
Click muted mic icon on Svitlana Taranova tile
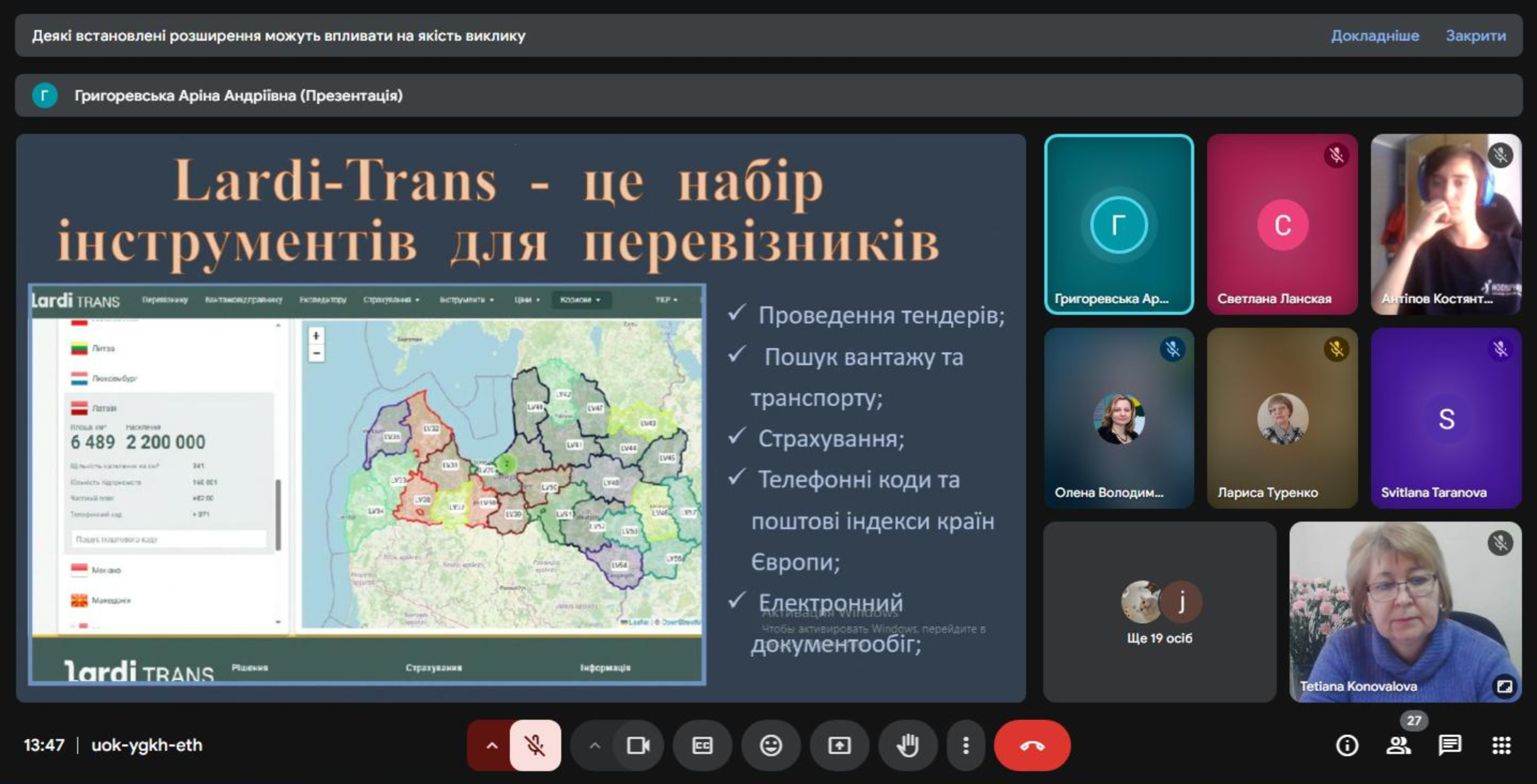[1500, 349]
